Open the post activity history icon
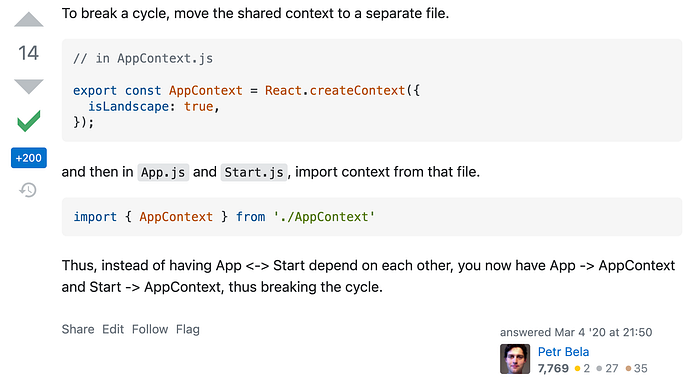The image size is (700, 389). [28, 190]
